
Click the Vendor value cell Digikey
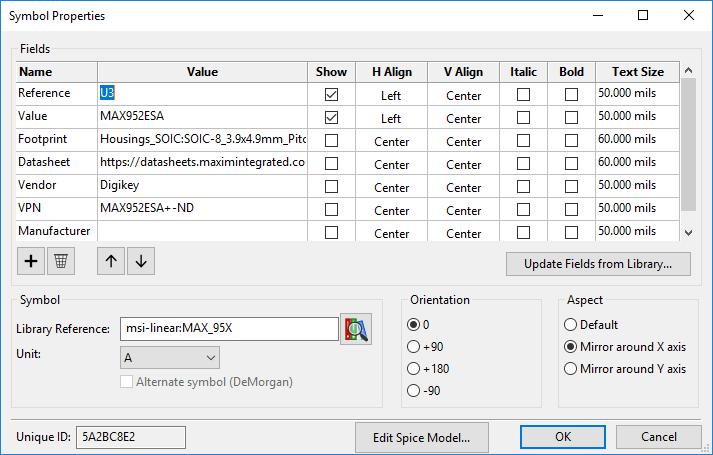click(x=201, y=185)
